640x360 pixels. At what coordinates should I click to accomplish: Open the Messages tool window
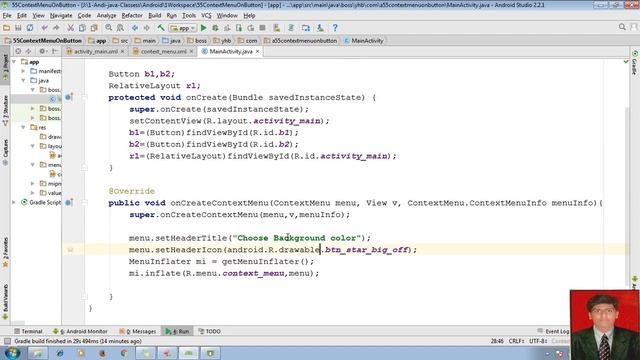pos(138,331)
